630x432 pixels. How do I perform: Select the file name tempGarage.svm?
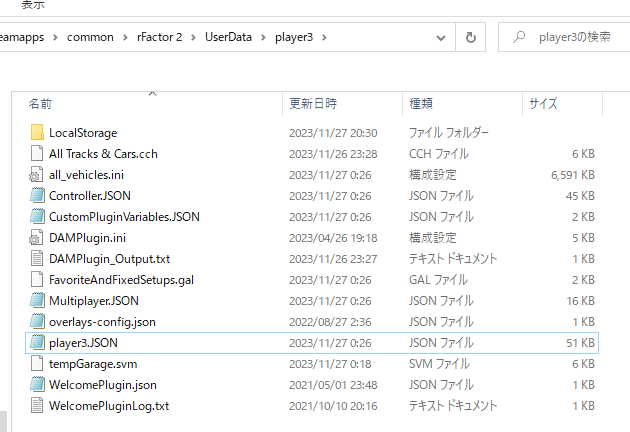point(93,364)
